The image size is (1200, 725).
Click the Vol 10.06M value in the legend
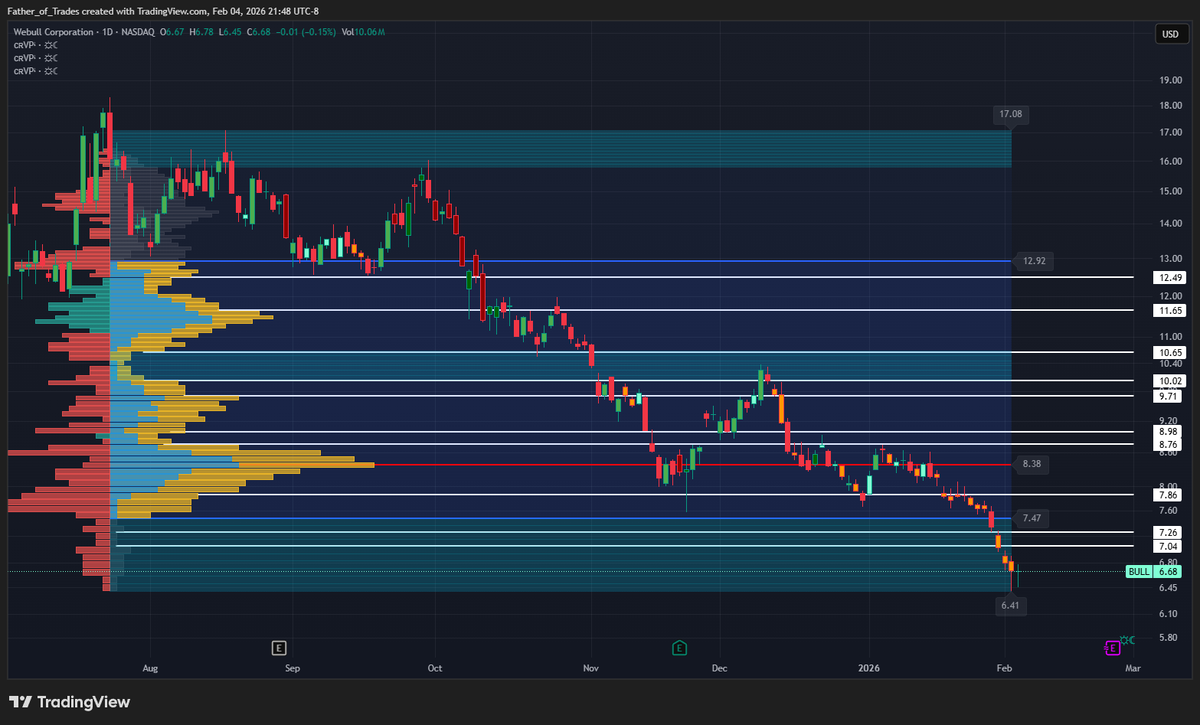point(370,31)
